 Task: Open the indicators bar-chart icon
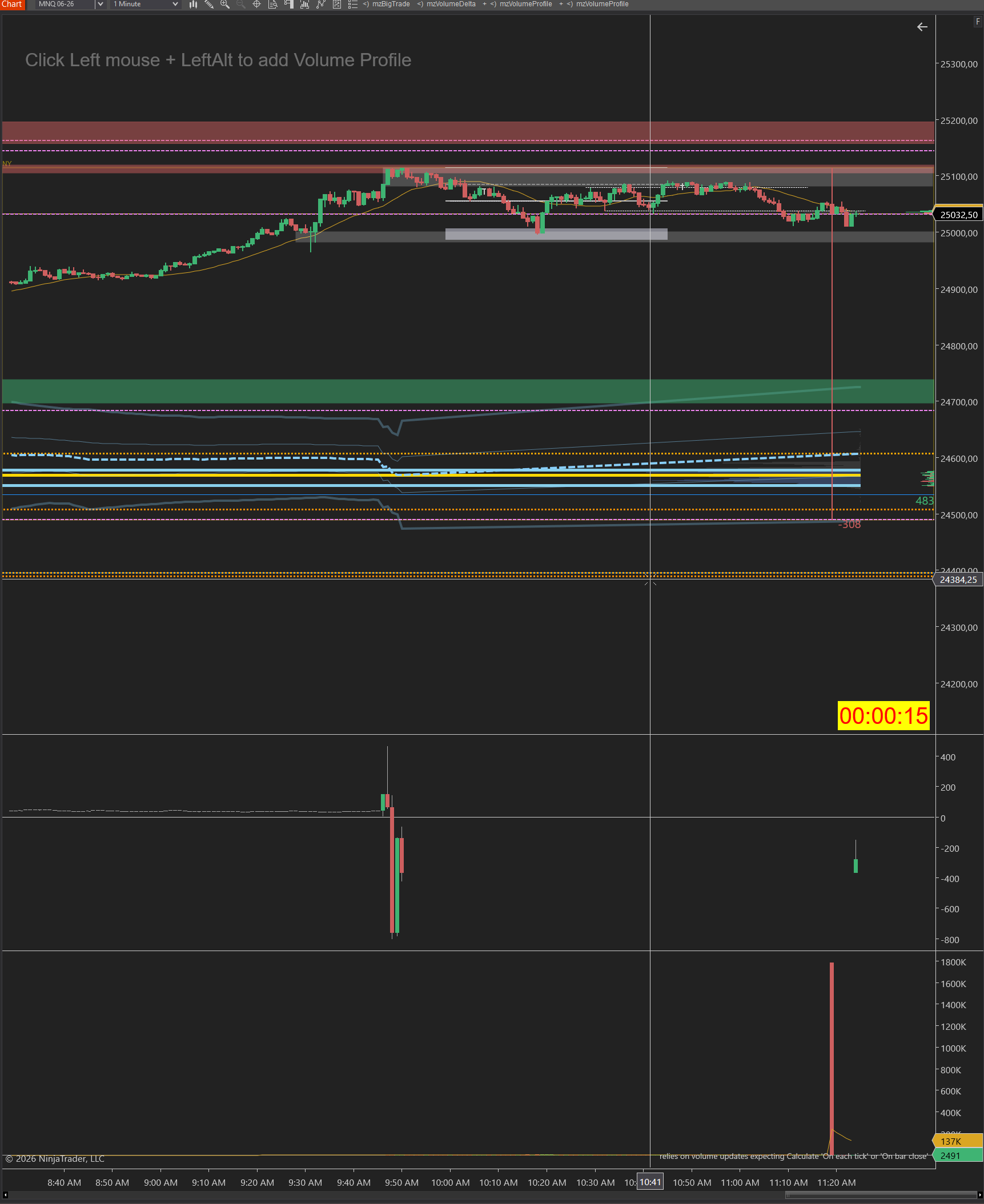click(305, 5)
